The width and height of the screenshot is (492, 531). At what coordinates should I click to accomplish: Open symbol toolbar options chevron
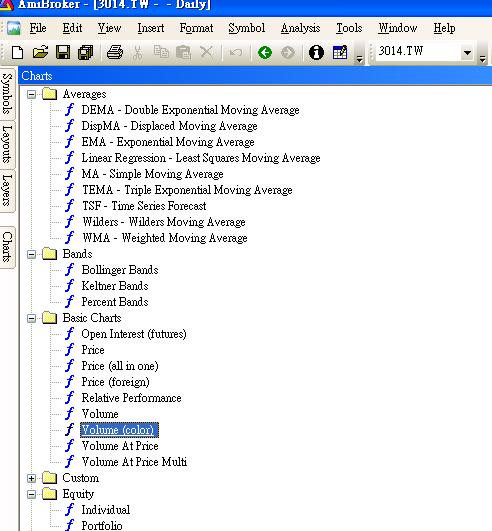(483, 60)
